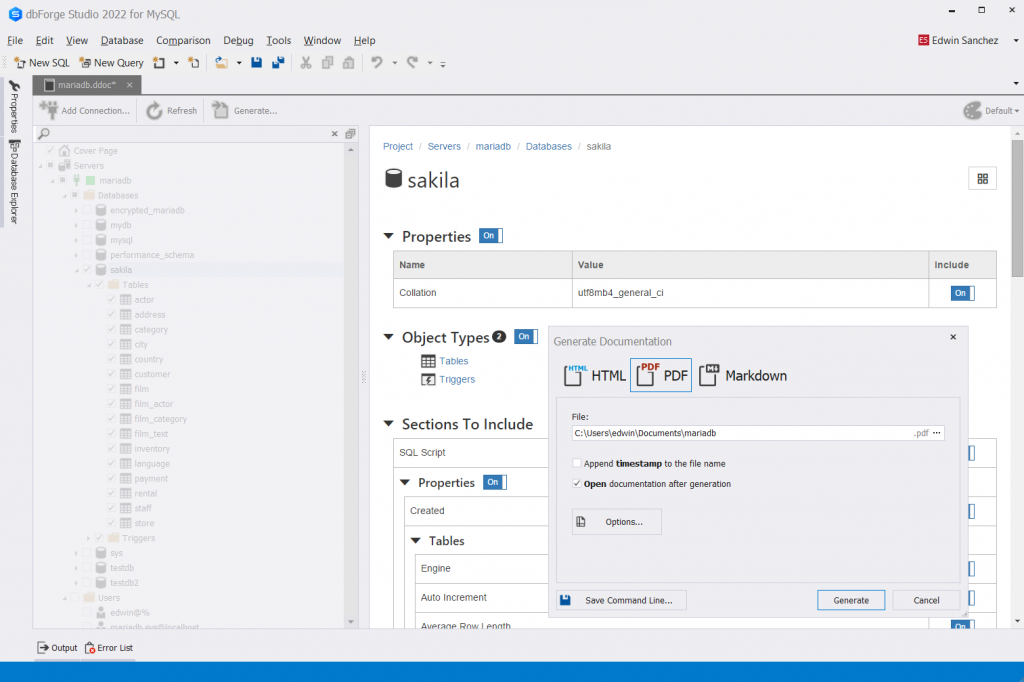Viewport: 1024px width, 682px height.
Task: Toggle the Cover Page checkbox
Action: 50,150
